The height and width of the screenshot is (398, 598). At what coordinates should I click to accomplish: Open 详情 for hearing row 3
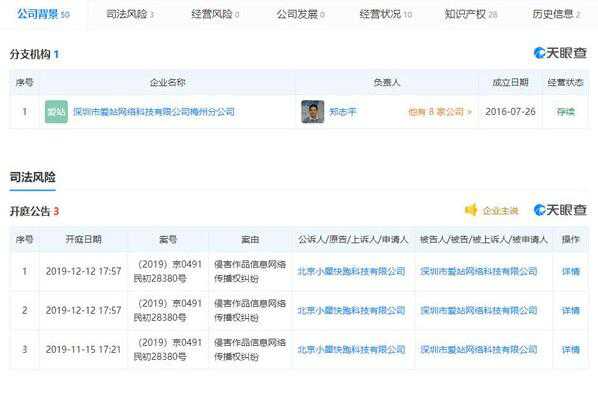[x=571, y=349]
